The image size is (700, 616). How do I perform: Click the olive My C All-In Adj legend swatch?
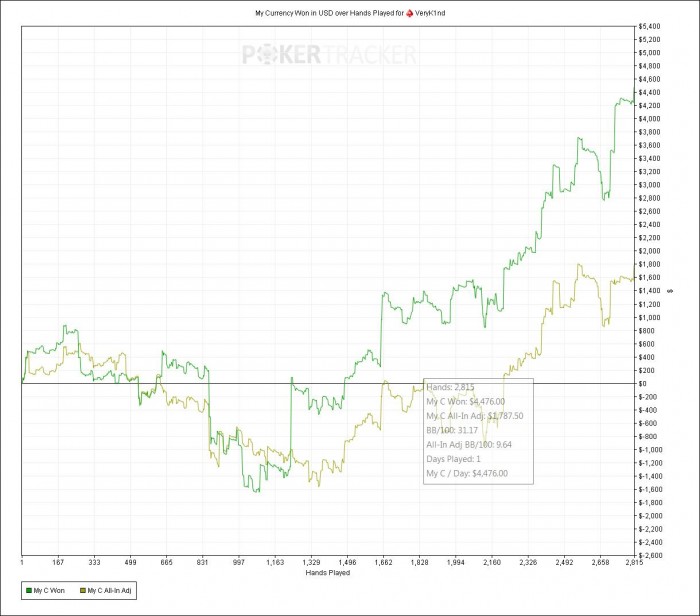83,591
